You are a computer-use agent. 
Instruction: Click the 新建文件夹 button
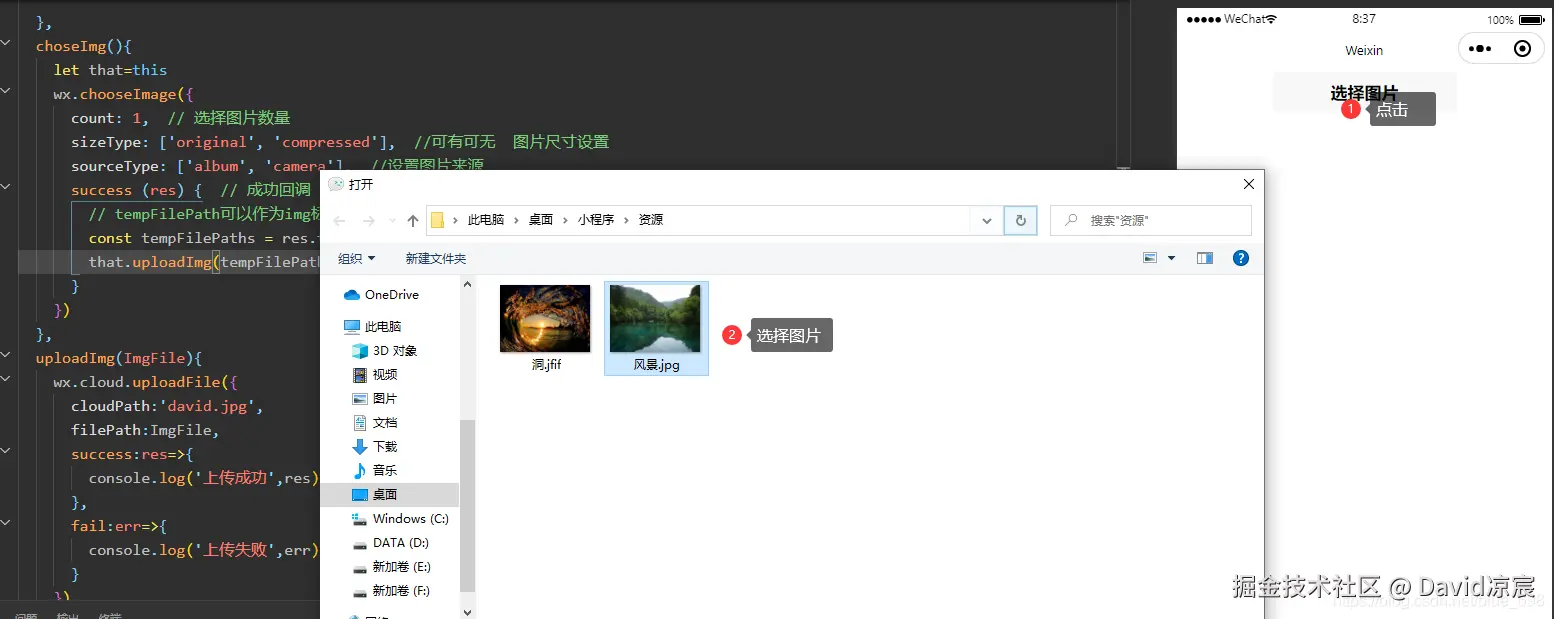click(x=435, y=258)
